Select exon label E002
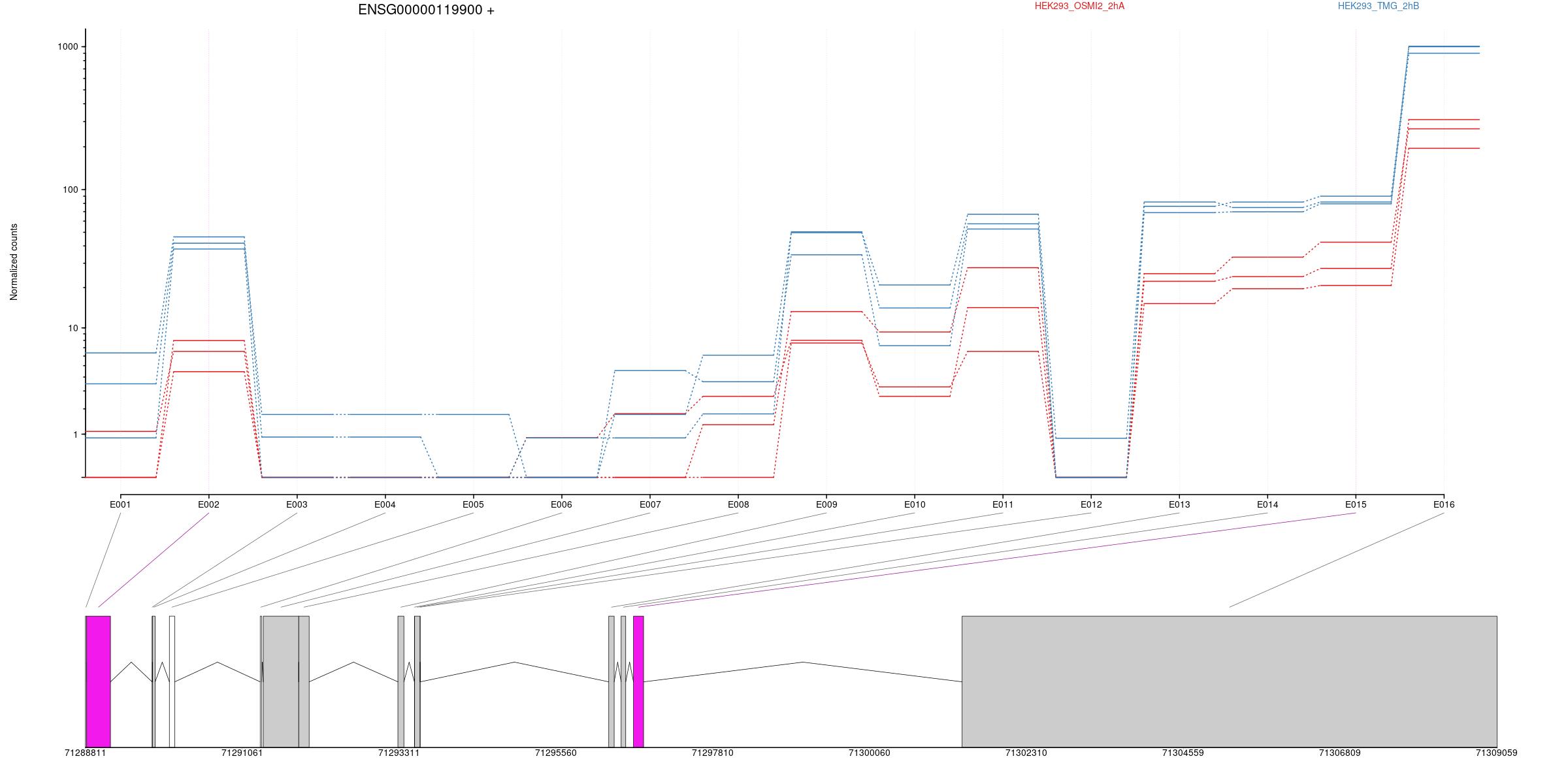The height and width of the screenshot is (784, 1568). click(208, 504)
